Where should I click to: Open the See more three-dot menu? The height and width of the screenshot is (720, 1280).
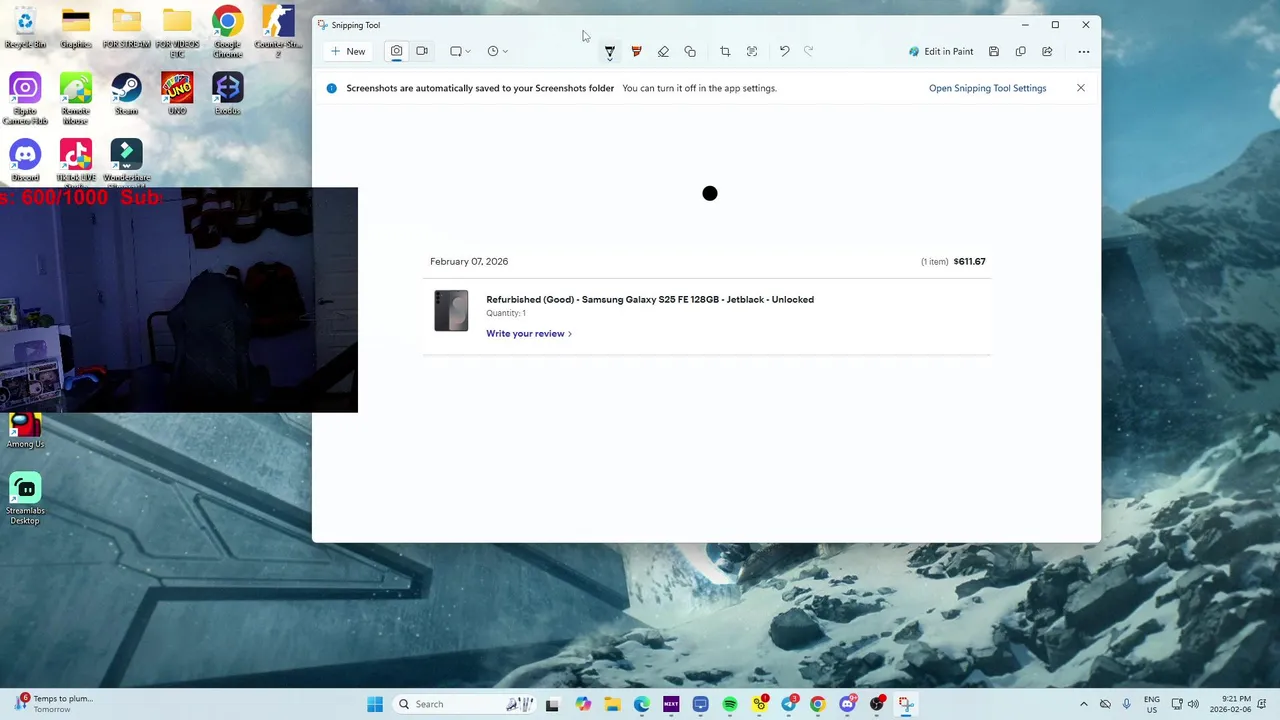click(1084, 51)
